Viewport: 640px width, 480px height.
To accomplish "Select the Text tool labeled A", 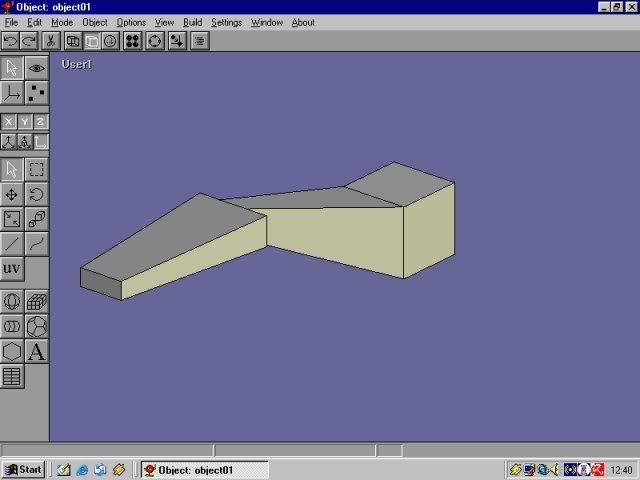I will pyautogui.click(x=37, y=351).
